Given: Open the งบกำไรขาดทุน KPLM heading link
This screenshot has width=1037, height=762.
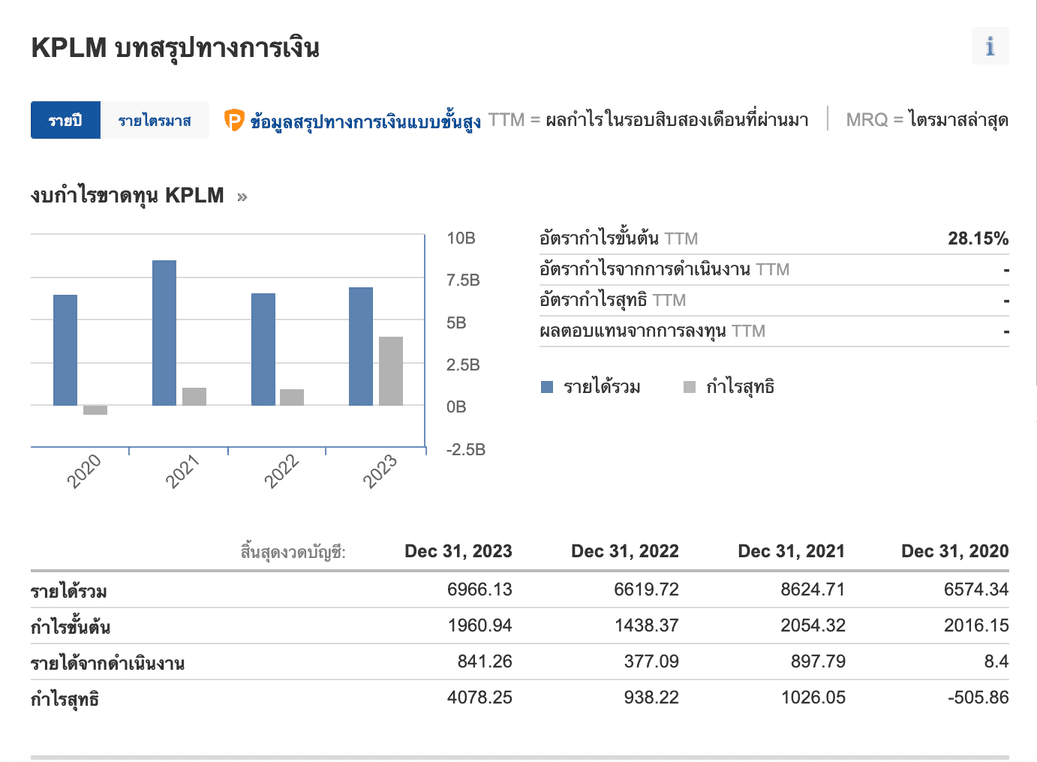Looking at the screenshot, I should tap(127, 196).
